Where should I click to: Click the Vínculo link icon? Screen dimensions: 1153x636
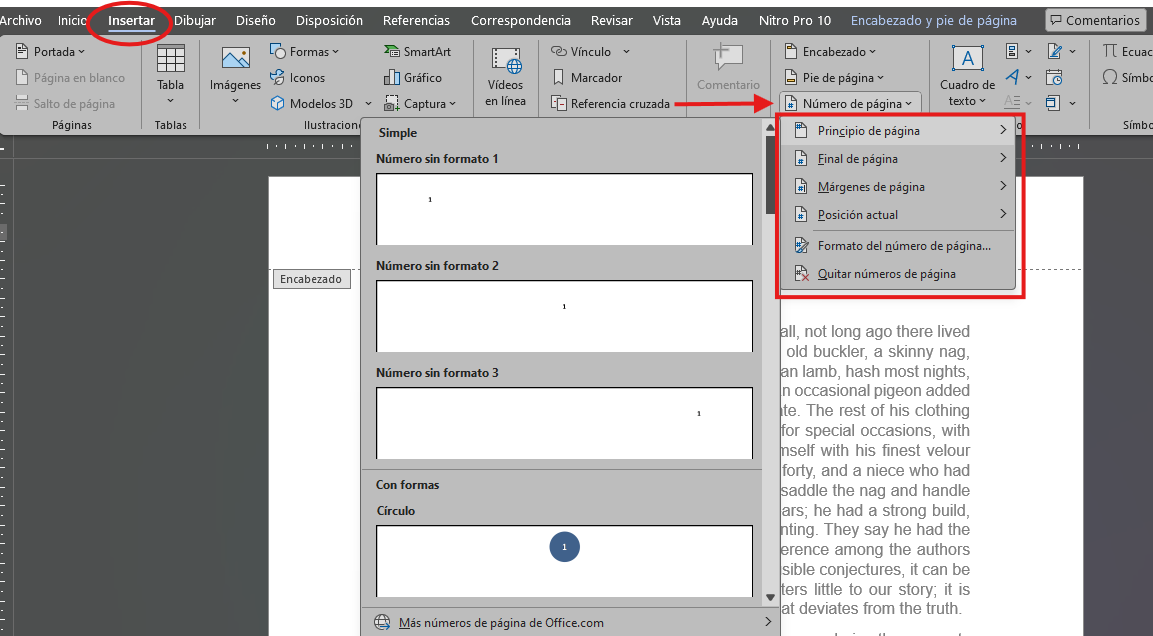tap(559, 51)
